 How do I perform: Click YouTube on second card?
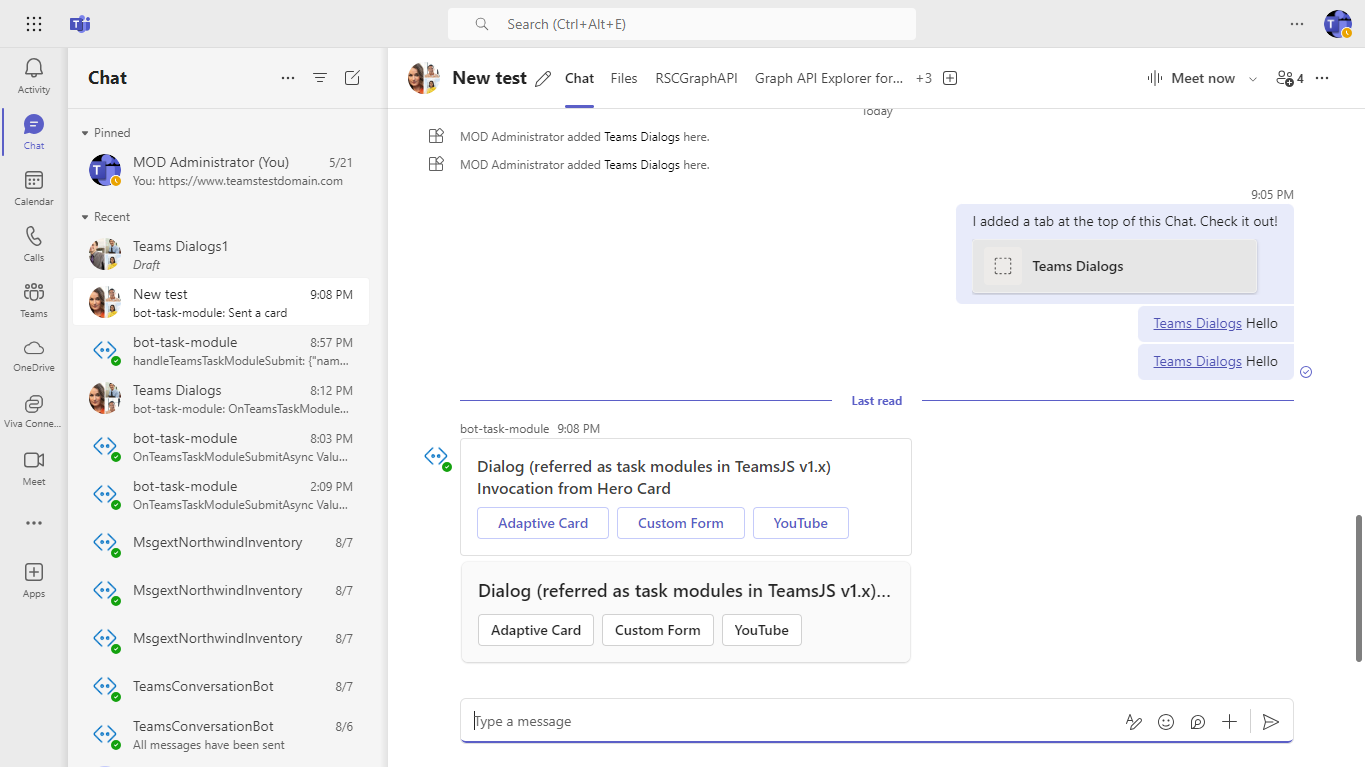[x=762, y=630]
